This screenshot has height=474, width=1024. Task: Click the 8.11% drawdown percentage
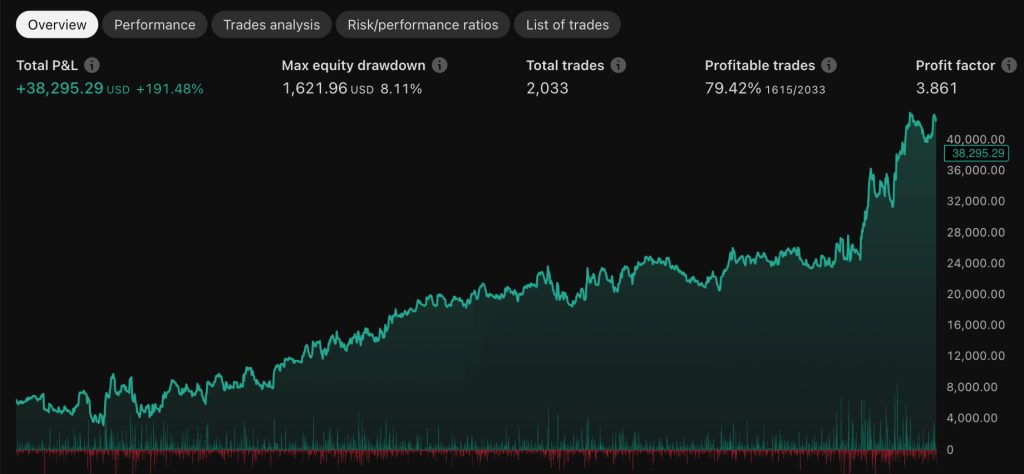coord(401,89)
